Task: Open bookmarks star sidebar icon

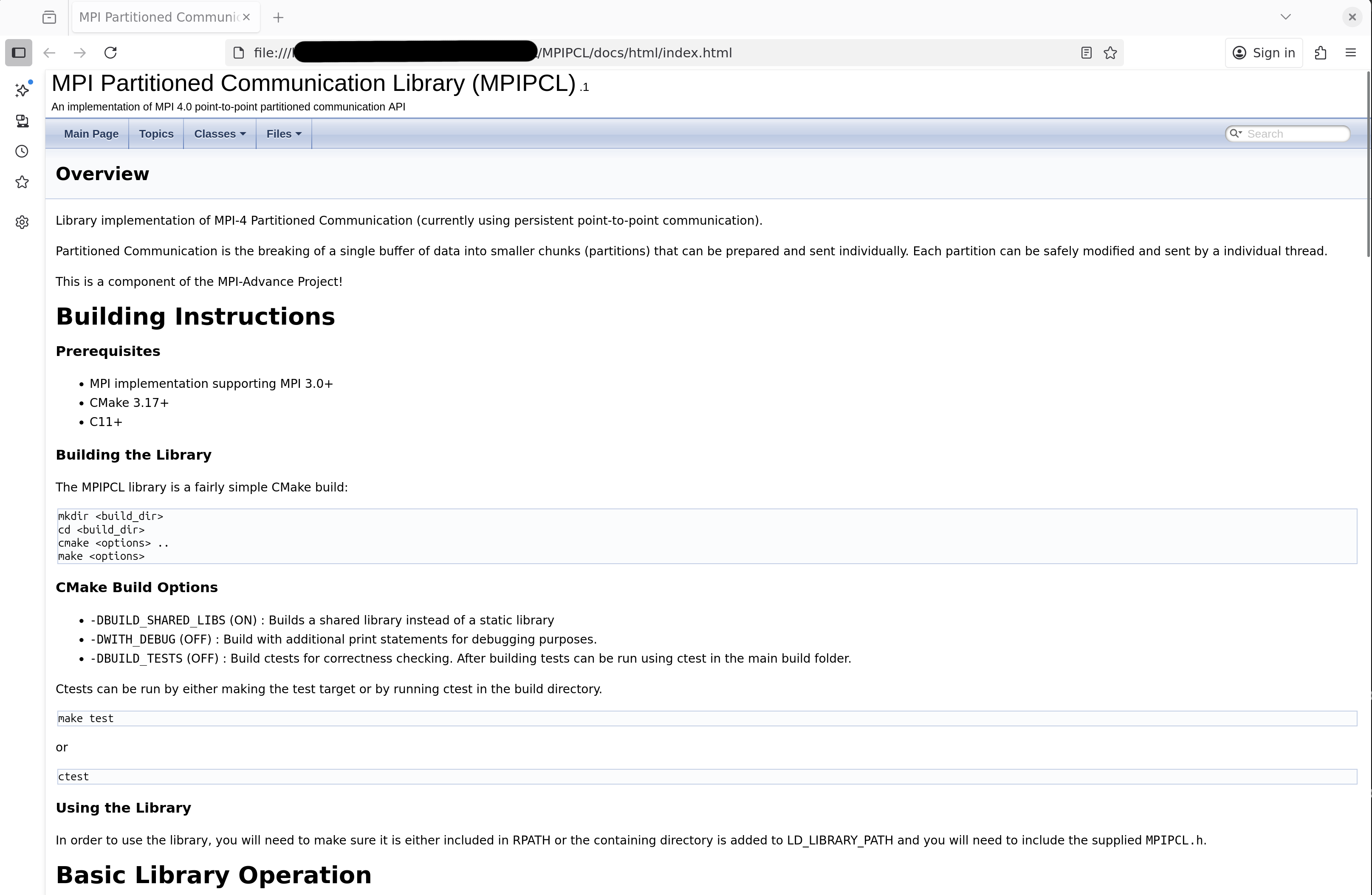Action: pos(23,182)
